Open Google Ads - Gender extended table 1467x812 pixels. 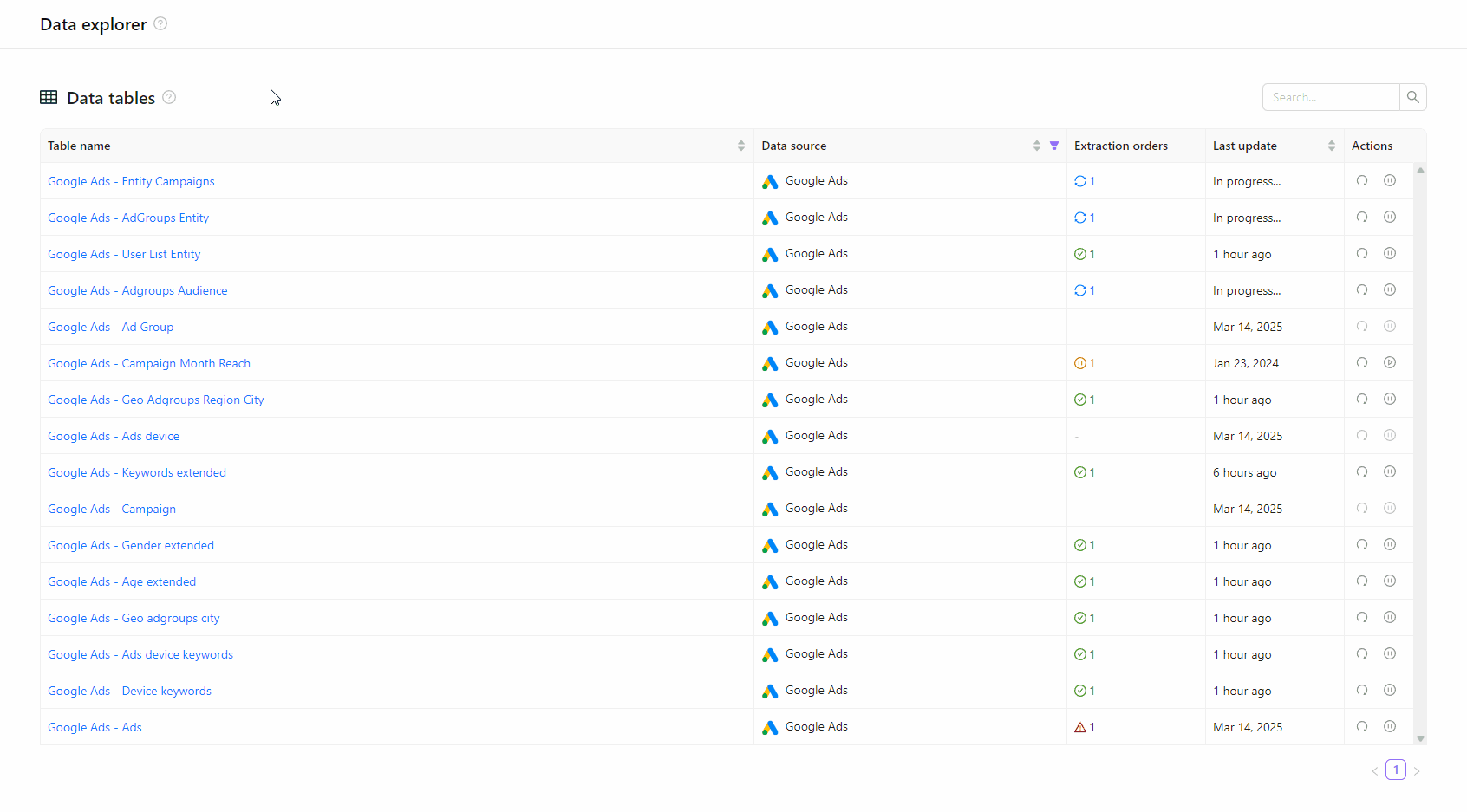point(130,545)
